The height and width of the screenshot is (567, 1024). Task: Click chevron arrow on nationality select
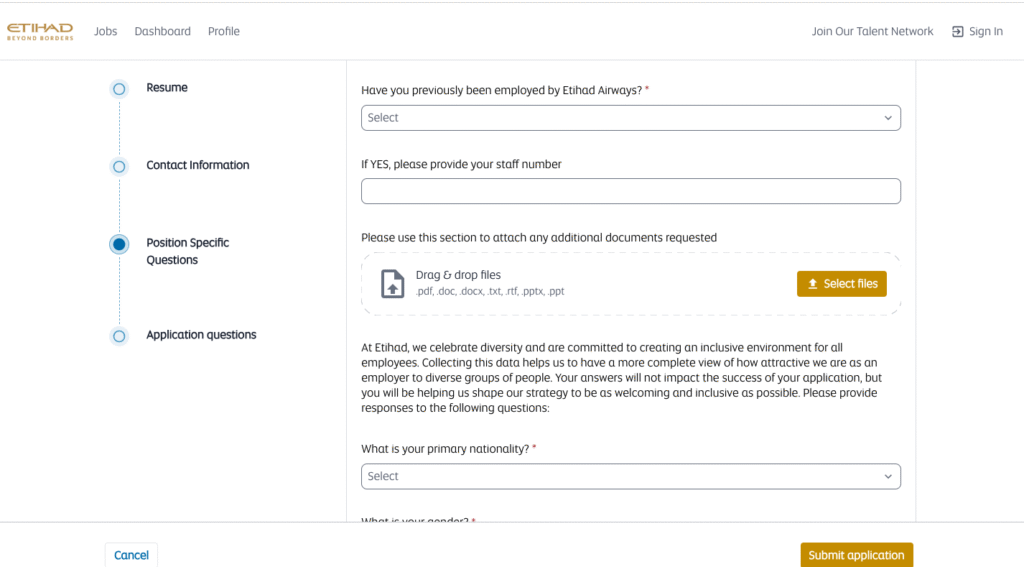pyautogui.click(x=887, y=477)
